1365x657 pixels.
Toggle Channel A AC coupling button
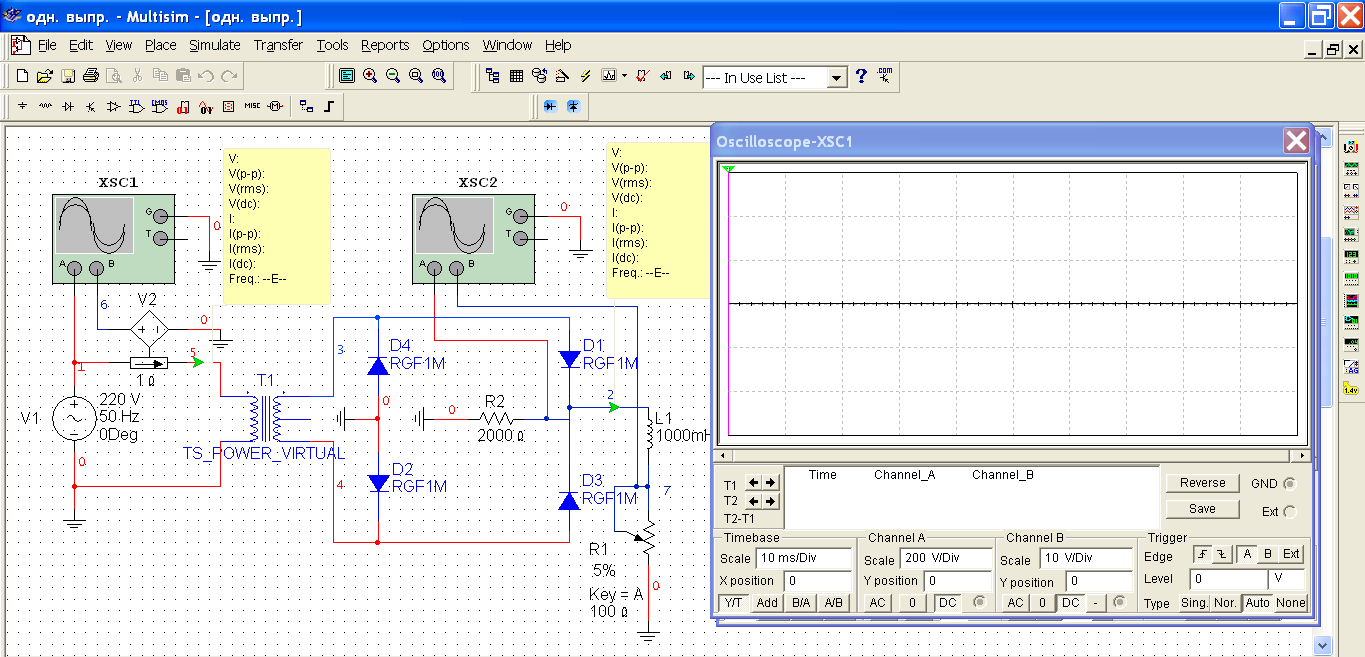point(877,603)
